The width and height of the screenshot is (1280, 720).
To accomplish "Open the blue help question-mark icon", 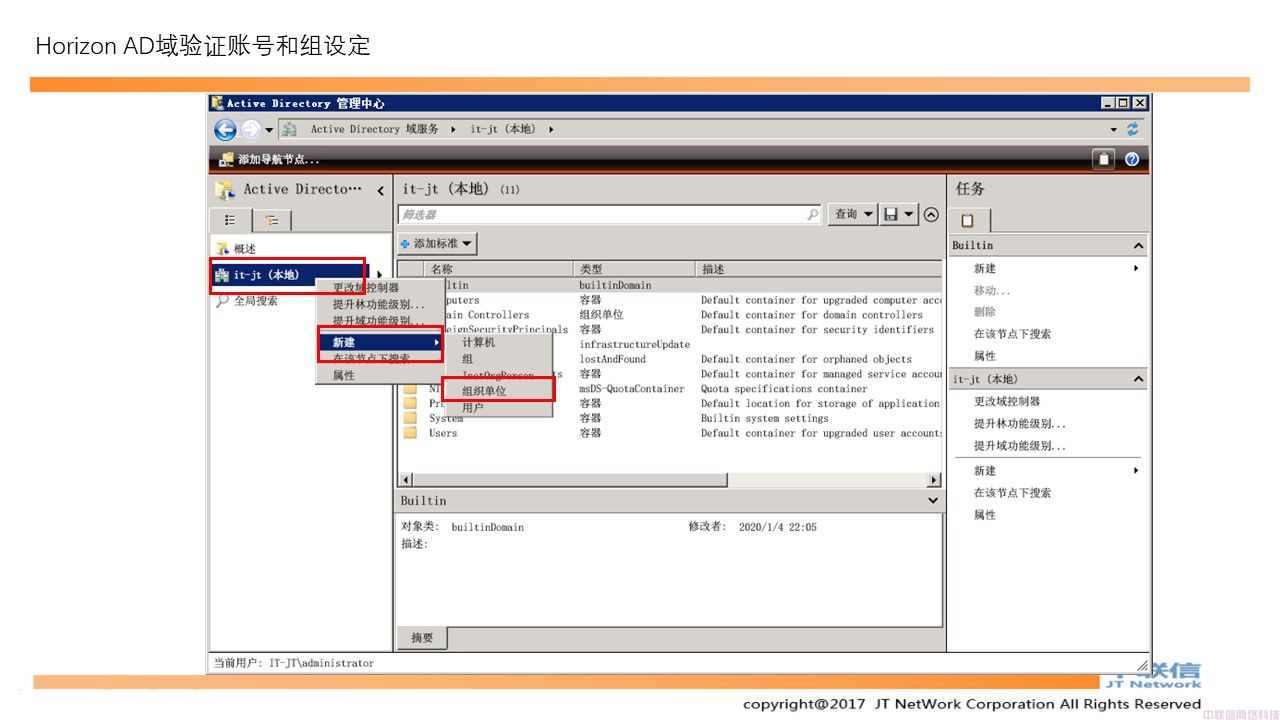I will tap(1132, 159).
